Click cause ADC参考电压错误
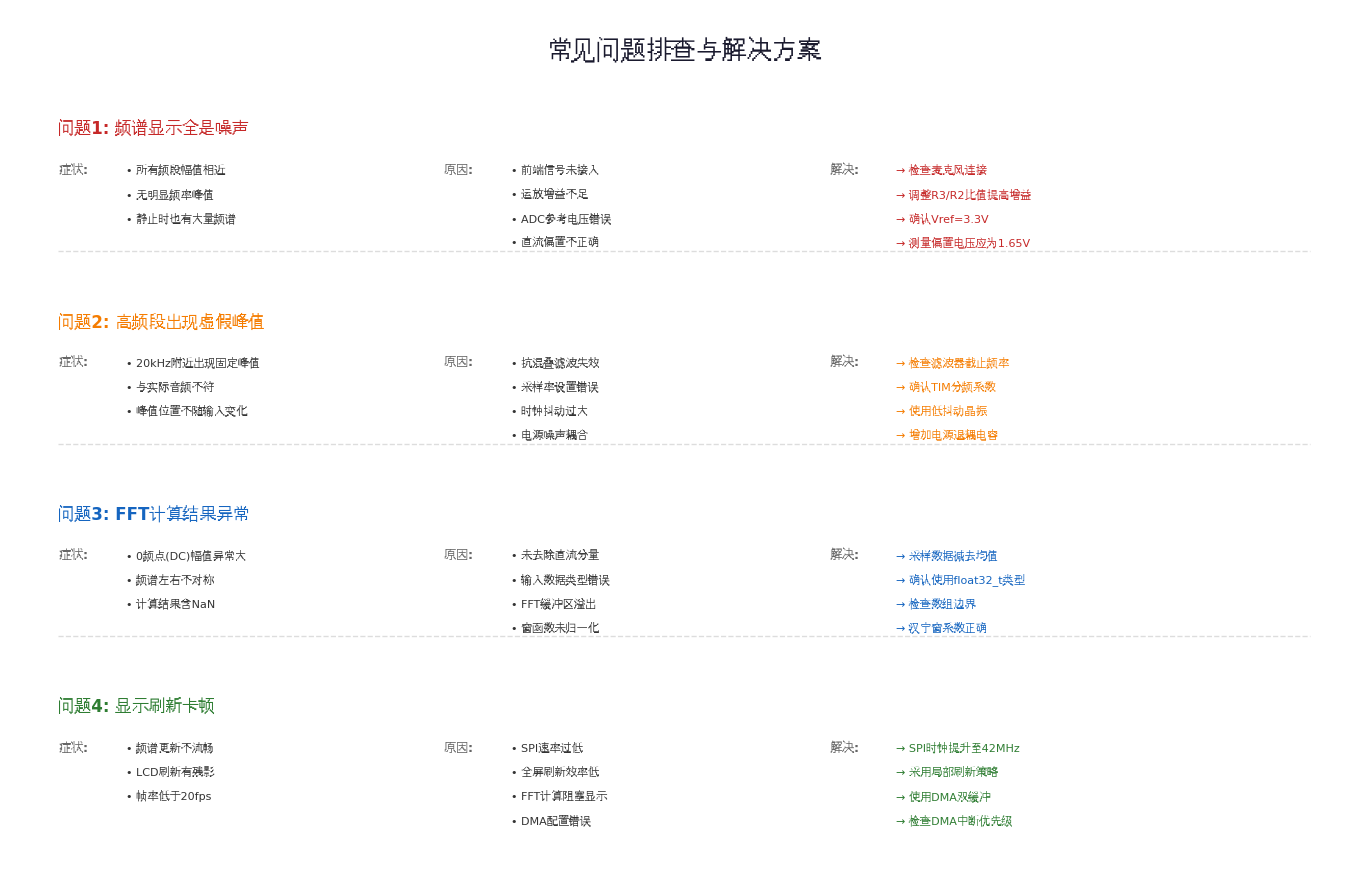Image resolution: width=1368 pixels, height=887 pixels. [566, 219]
